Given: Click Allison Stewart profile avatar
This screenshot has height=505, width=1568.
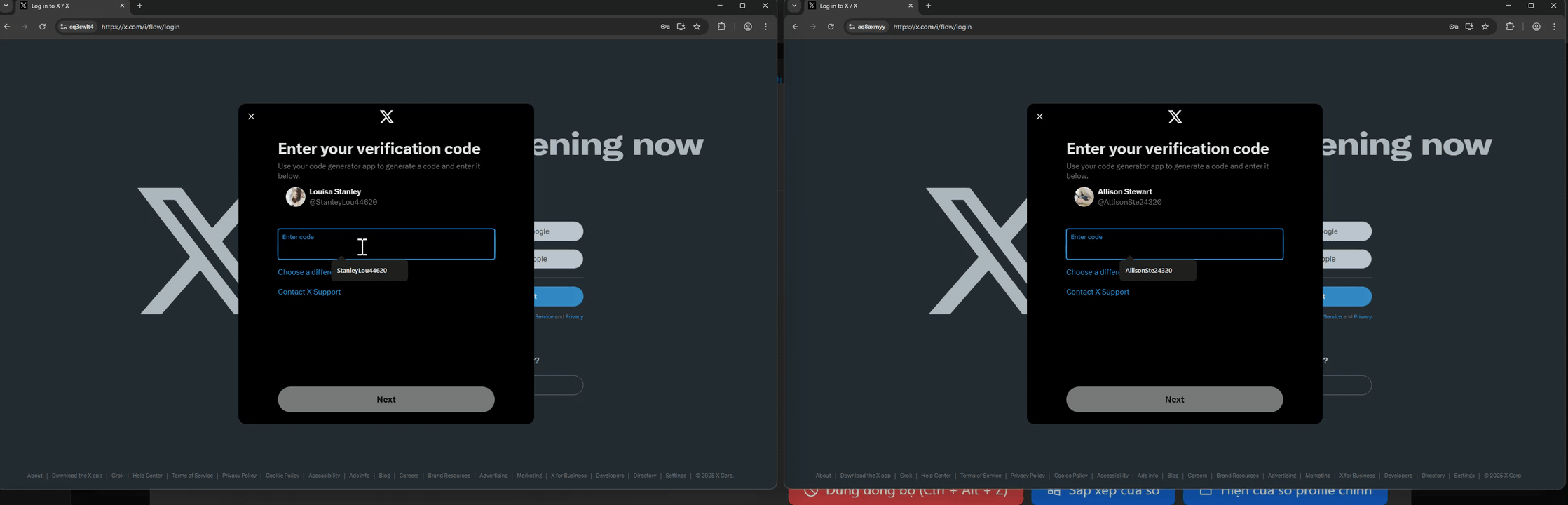Looking at the screenshot, I should click(1084, 197).
